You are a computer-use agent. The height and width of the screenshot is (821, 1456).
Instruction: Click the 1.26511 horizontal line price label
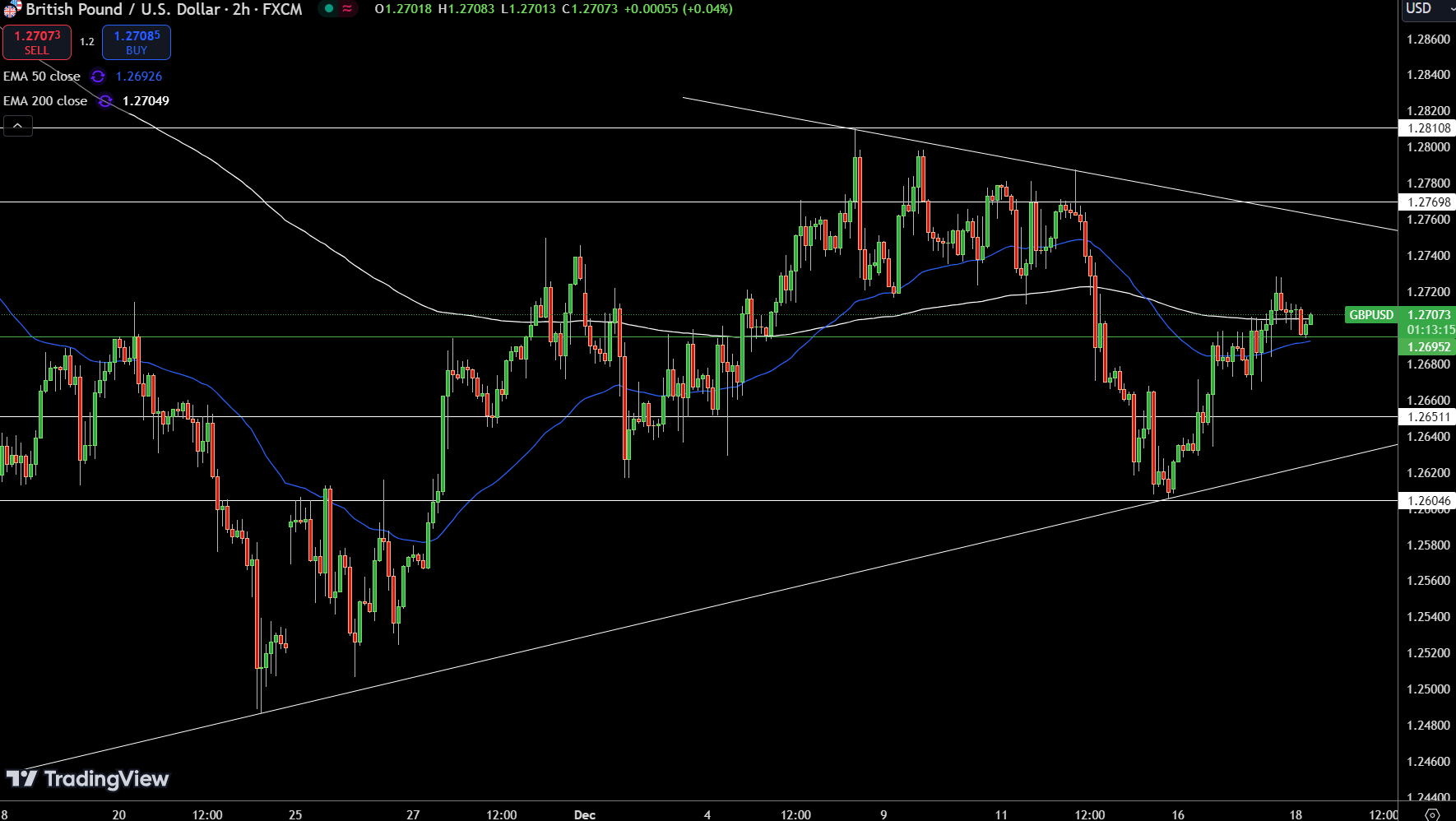[x=1428, y=417]
